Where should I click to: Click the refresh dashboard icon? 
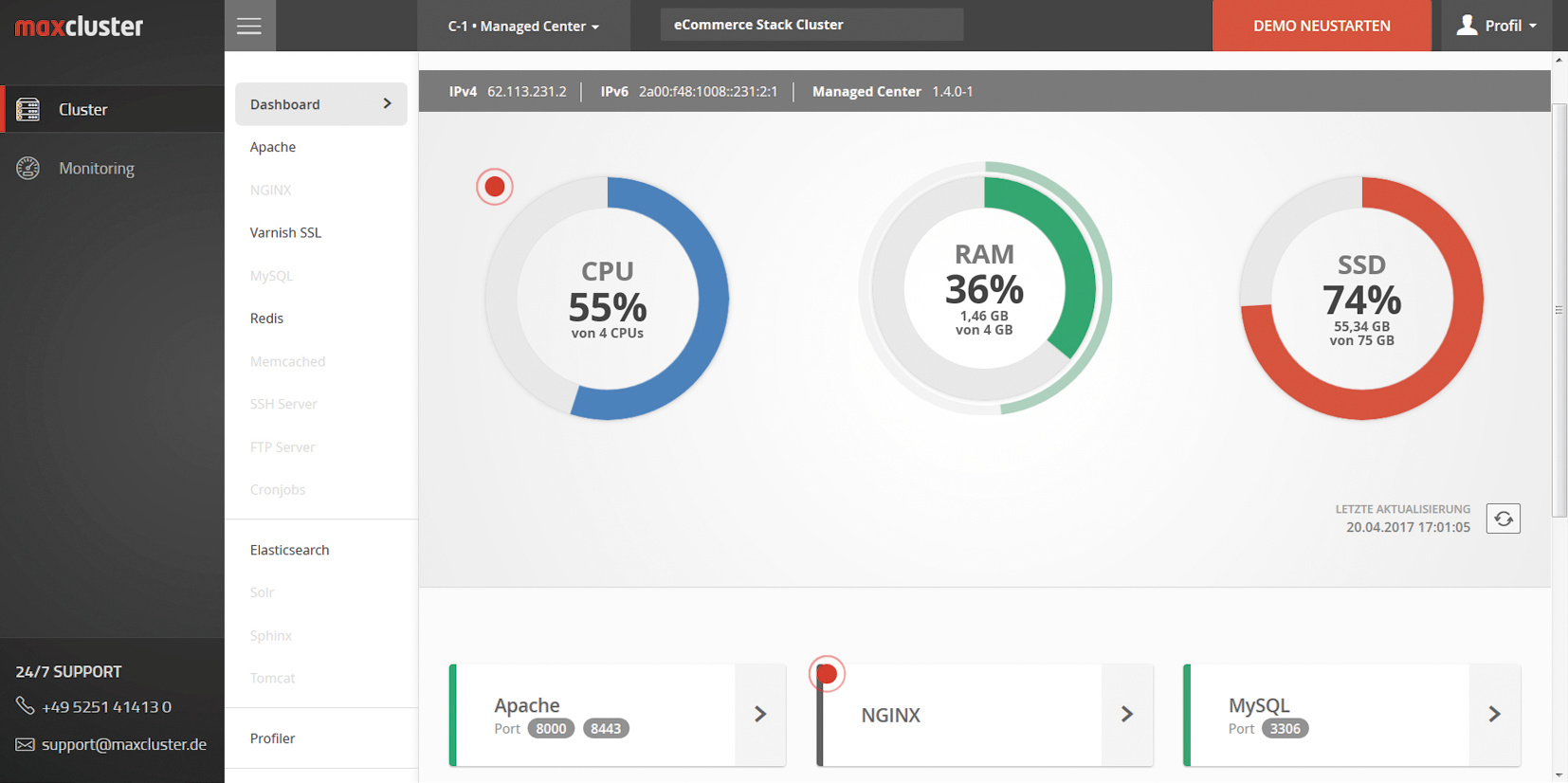tap(1504, 519)
